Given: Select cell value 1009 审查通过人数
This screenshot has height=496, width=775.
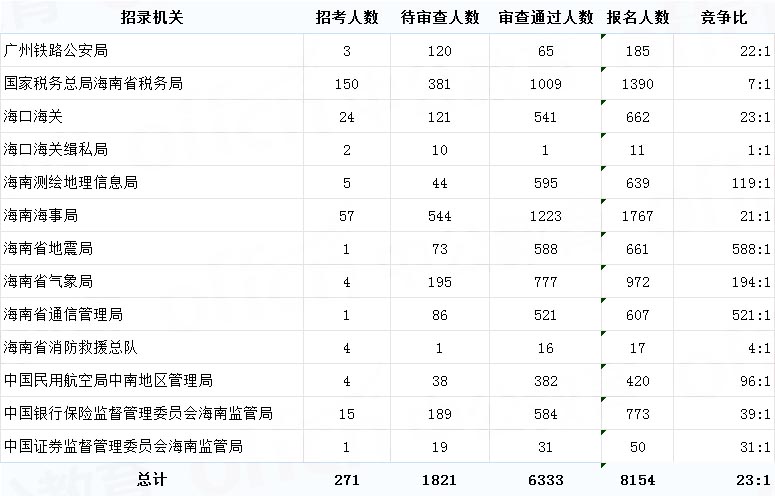Looking at the screenshot, I should tap(546, 84).
